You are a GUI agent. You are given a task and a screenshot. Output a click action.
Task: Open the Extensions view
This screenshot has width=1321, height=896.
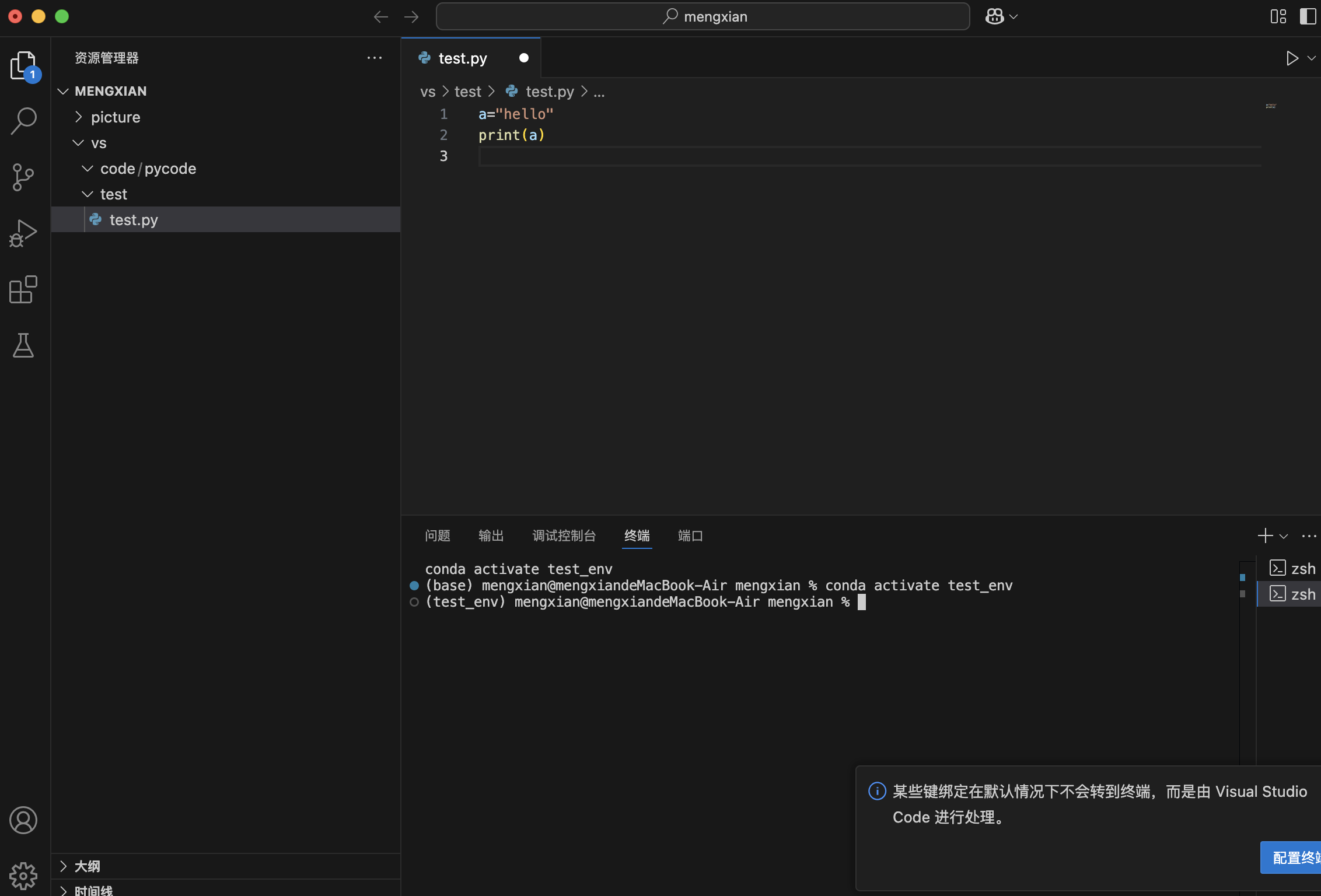click(x=23, y=289)
